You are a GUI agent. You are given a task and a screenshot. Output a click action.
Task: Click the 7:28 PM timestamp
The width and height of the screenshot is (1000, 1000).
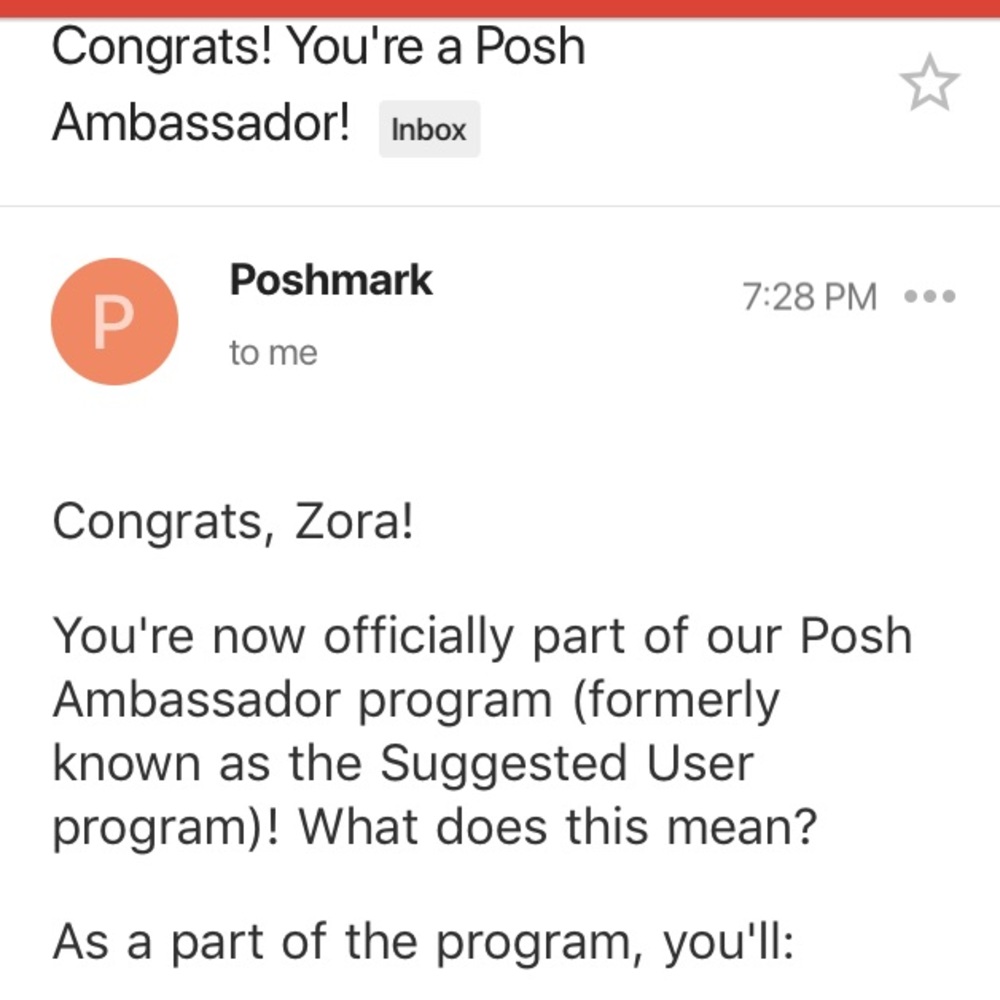tap(809, 297)
